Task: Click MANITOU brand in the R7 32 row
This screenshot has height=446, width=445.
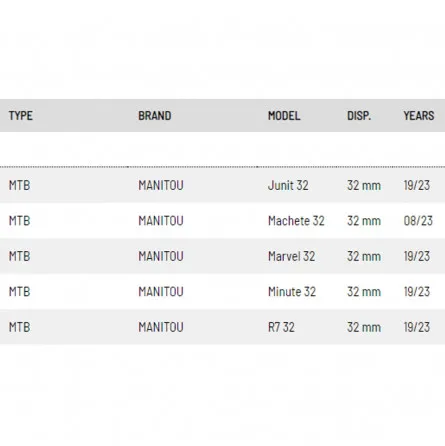Action: pos(161,327)
